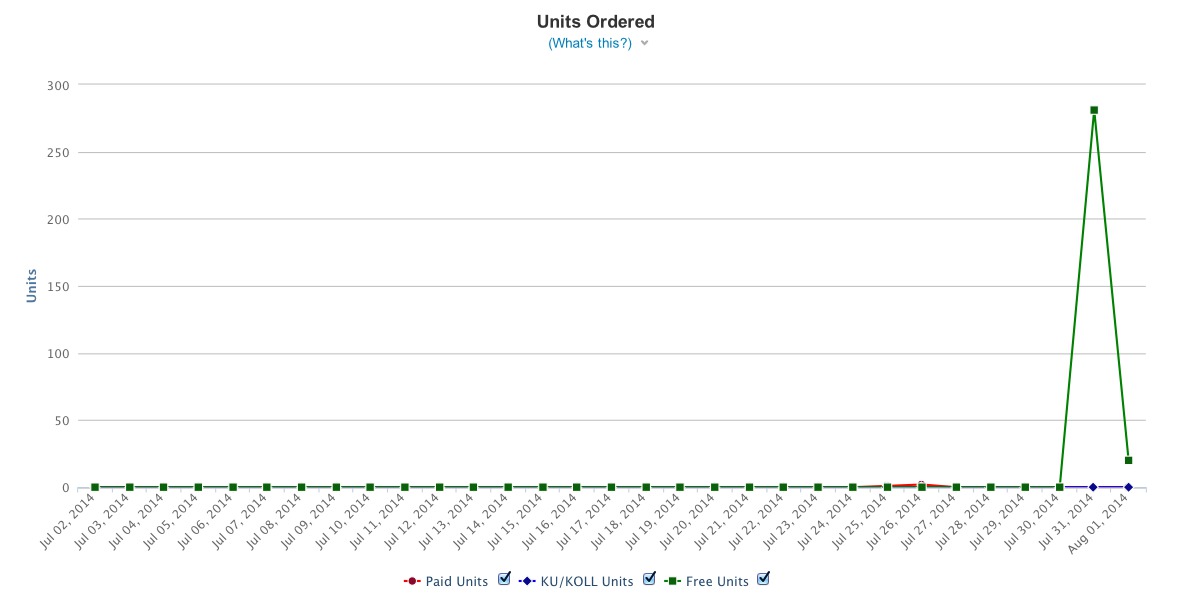Click the blue diamond KU/KOLL legend marker
Screen dimensions: 1198x595
pyautogui.click(x=527, y=581)
